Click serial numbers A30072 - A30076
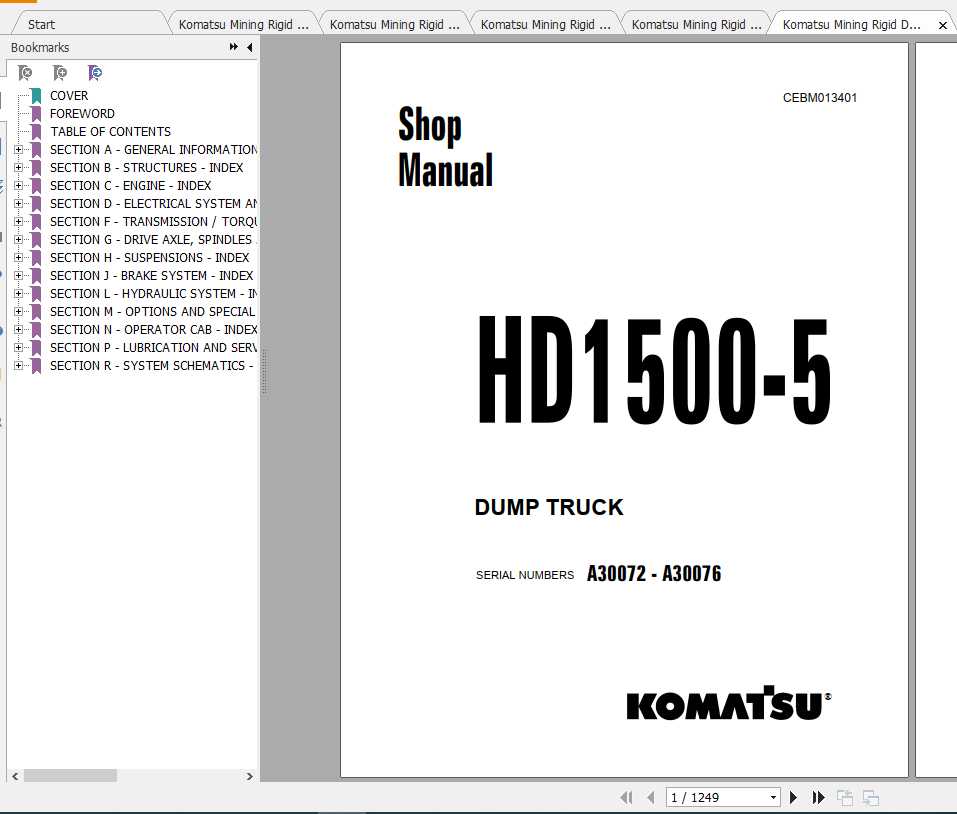Image resolution: width=957 pixels, height=814 pixels. pos(654,574)
